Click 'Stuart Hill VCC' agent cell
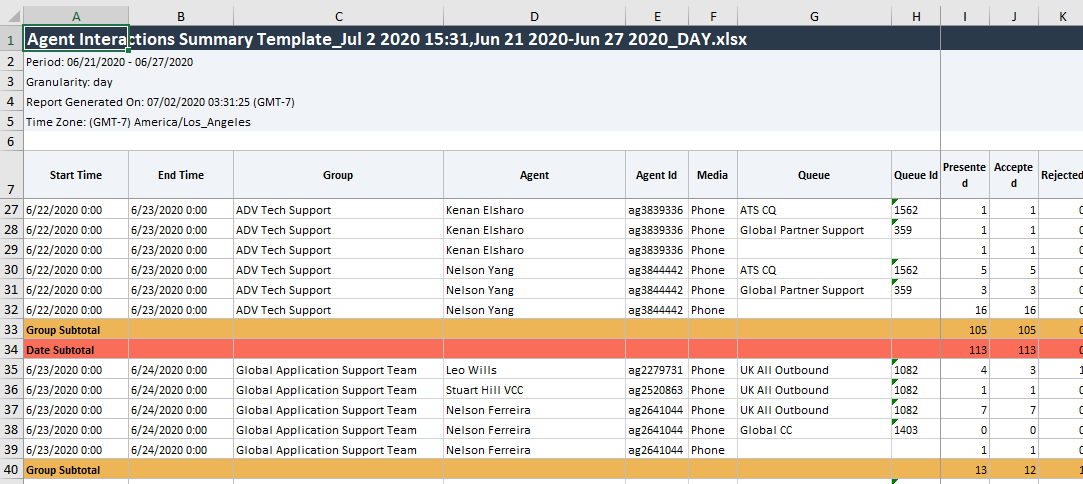This screenshot has height=484, width=1083. tap(535, 389)
